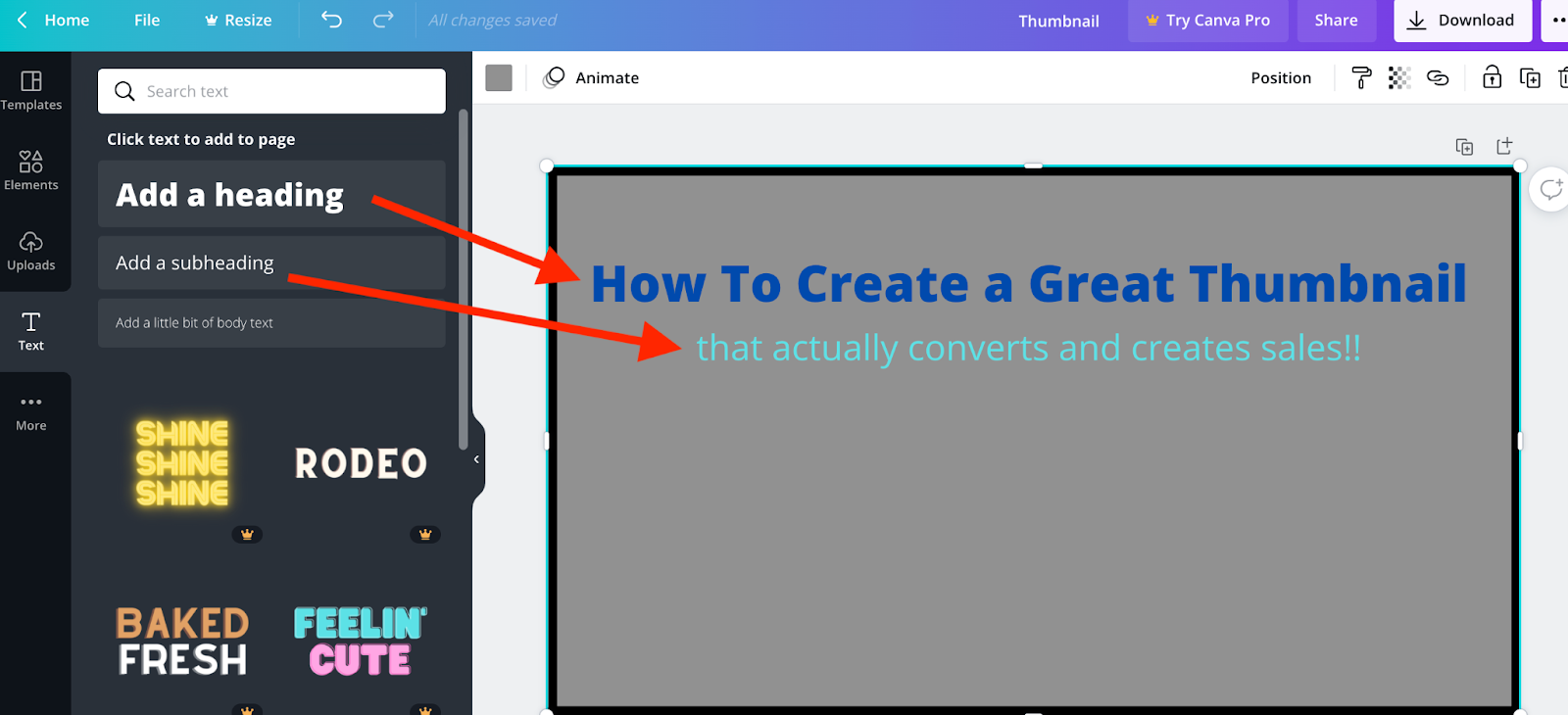Image resolution: width=1568 pixels, height=715 pixels.
Task: Click the search magnifier icon
Action: click(124, 91)
